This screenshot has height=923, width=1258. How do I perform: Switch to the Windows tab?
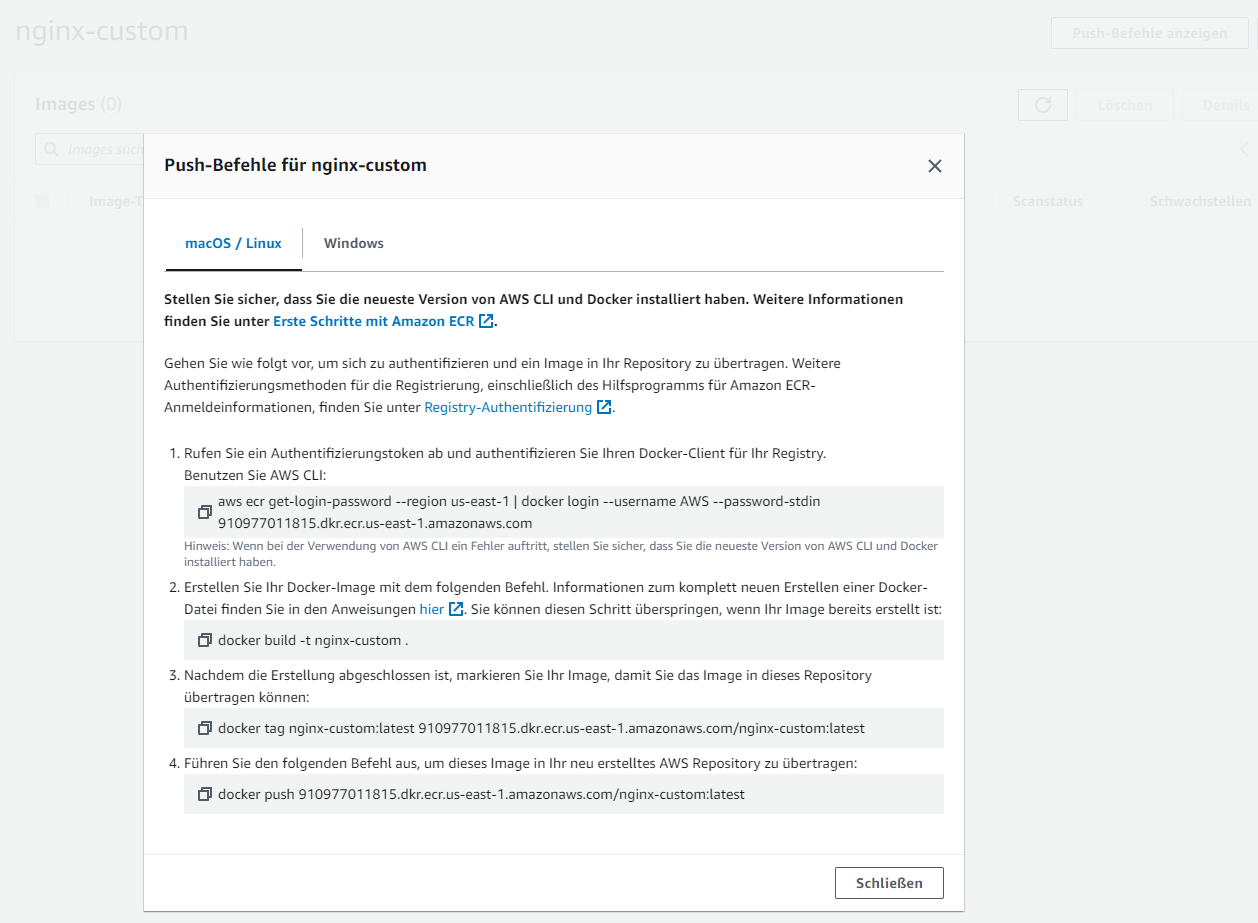(x=353, y=243)
